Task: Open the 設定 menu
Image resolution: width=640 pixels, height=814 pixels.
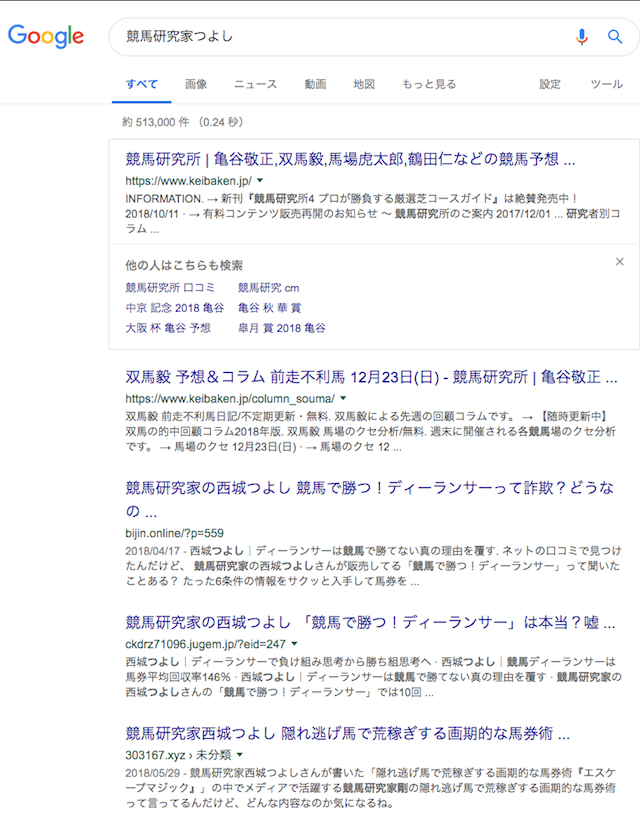Action: pyautogui.click(x=550, y=84)
